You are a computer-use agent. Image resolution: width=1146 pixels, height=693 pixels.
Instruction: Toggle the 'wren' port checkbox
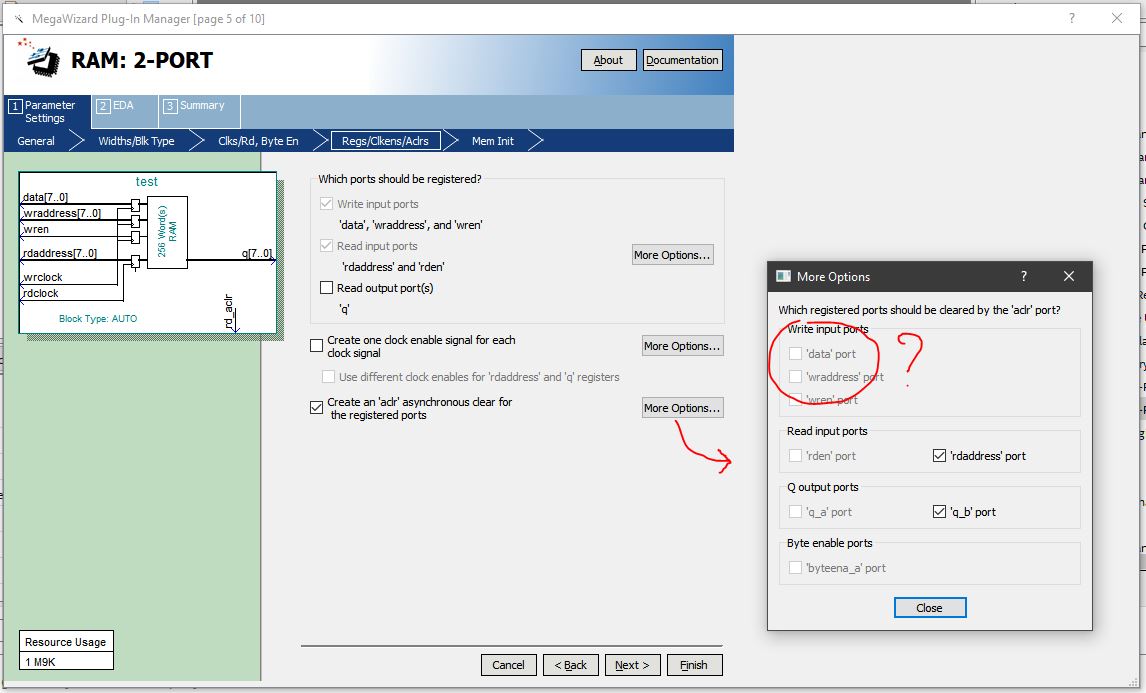(x=795, y=400)
